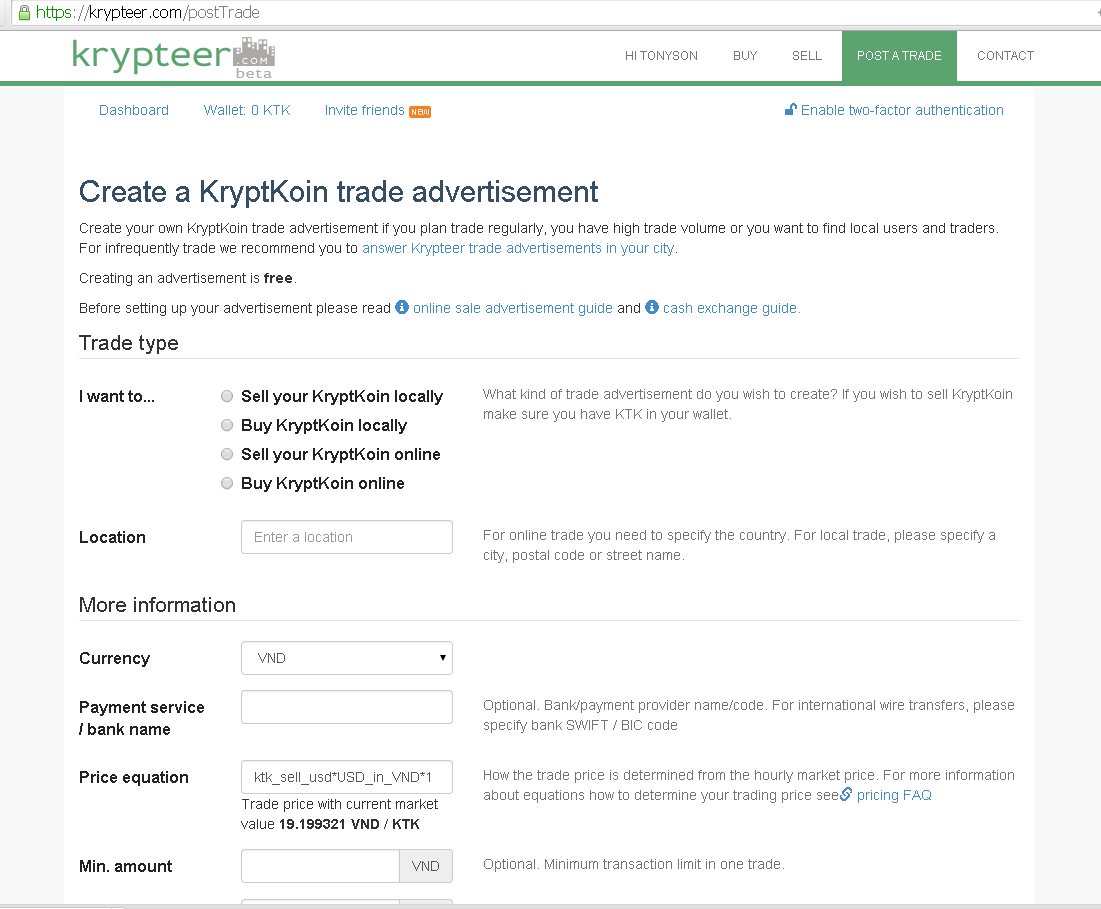Click the VND unit label beside Min. amount

tap(426, 866)
